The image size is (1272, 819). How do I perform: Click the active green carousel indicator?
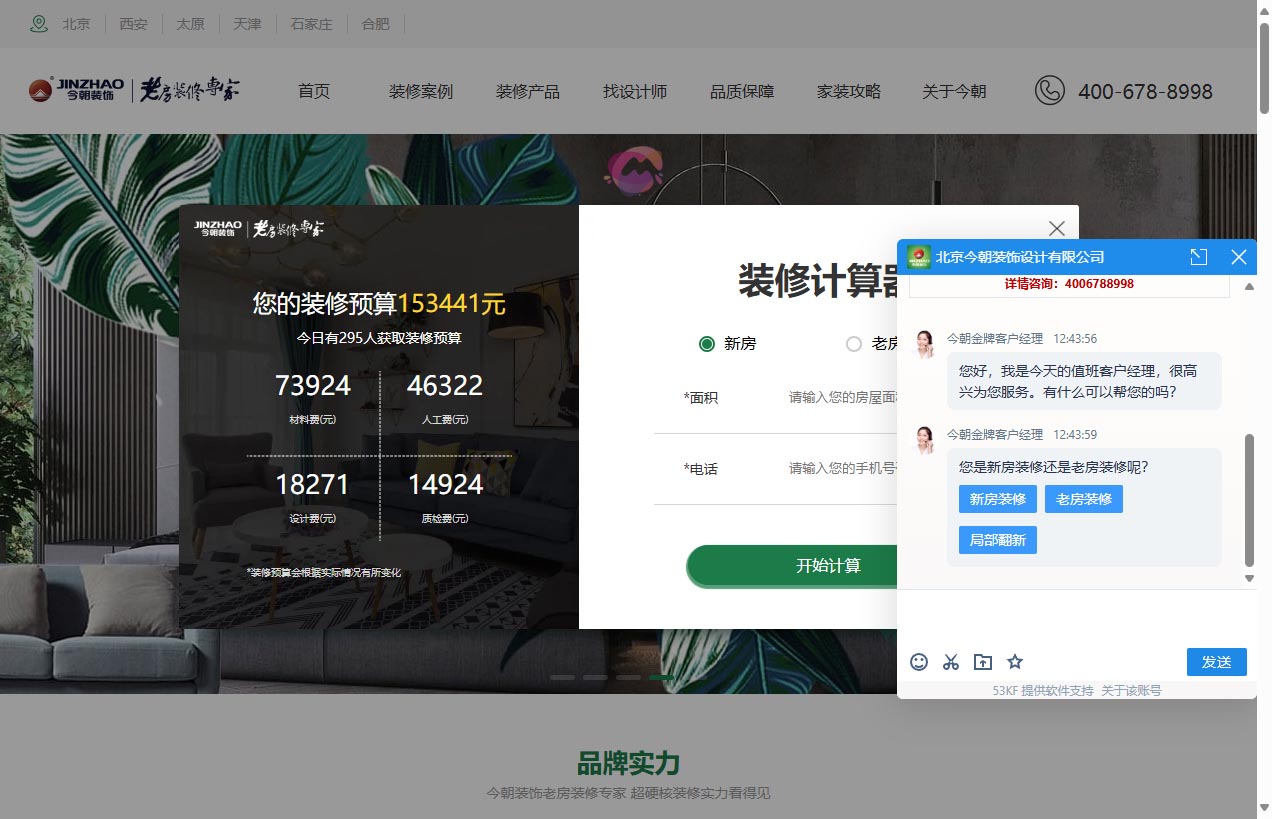661,678
